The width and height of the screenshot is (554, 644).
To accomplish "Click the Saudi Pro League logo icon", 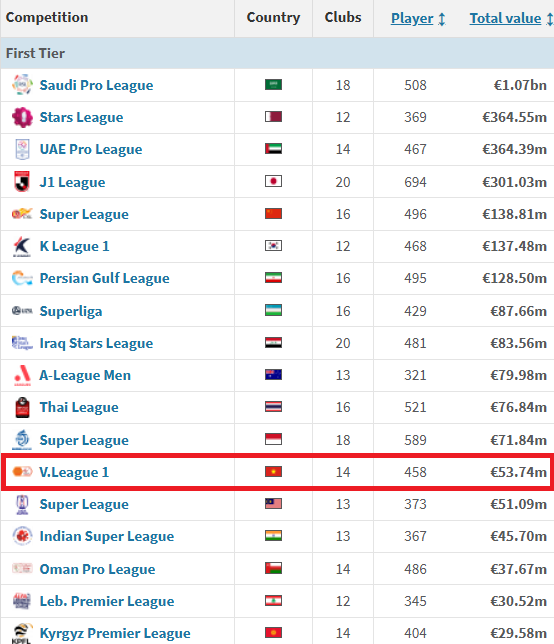I will tap(22, 85).
